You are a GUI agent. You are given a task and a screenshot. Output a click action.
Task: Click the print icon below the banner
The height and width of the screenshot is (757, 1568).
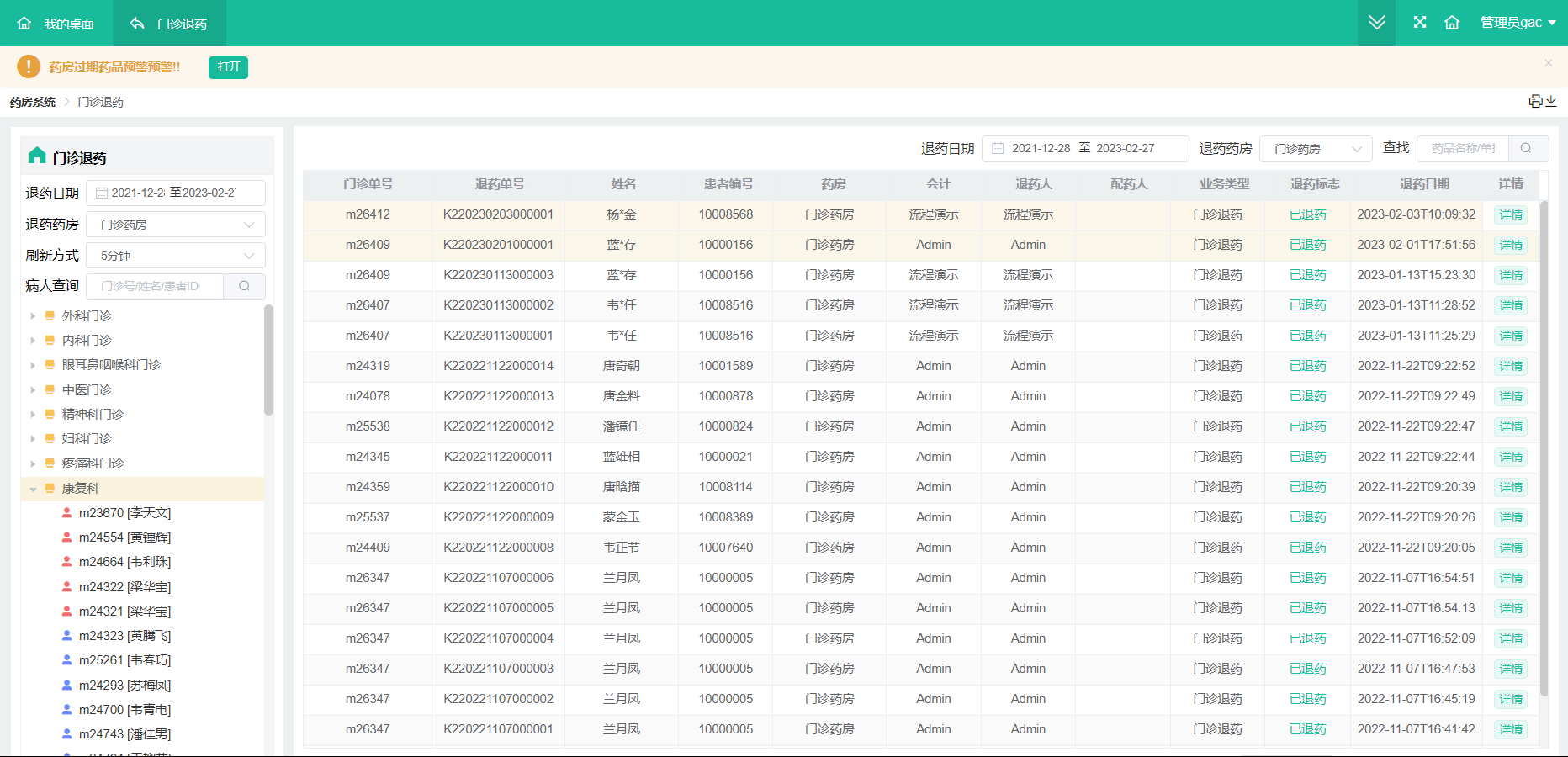click(1536, 101)
